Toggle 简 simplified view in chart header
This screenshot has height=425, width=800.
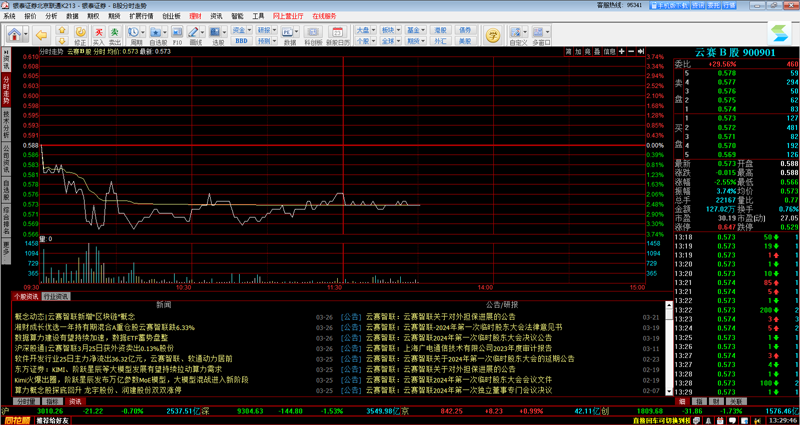click(x=568, y=52)
